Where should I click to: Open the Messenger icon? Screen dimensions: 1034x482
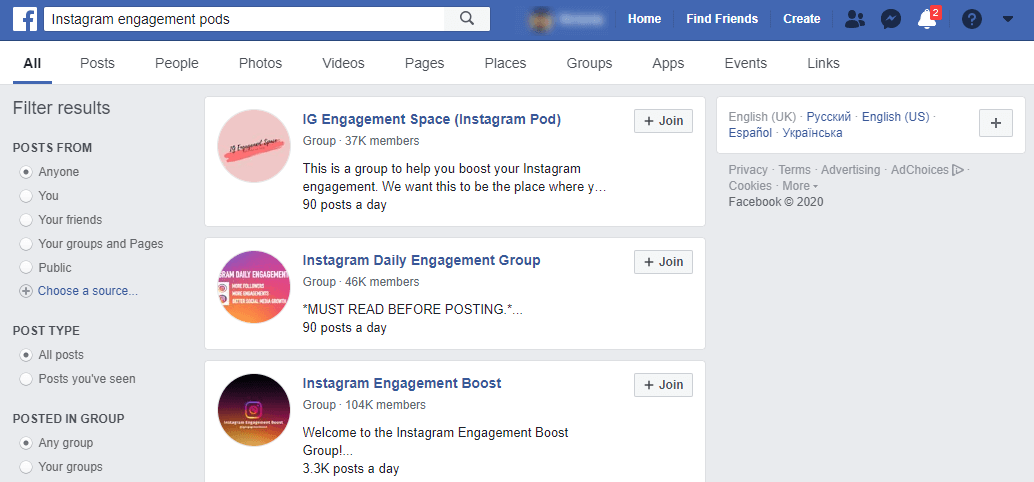891,19
